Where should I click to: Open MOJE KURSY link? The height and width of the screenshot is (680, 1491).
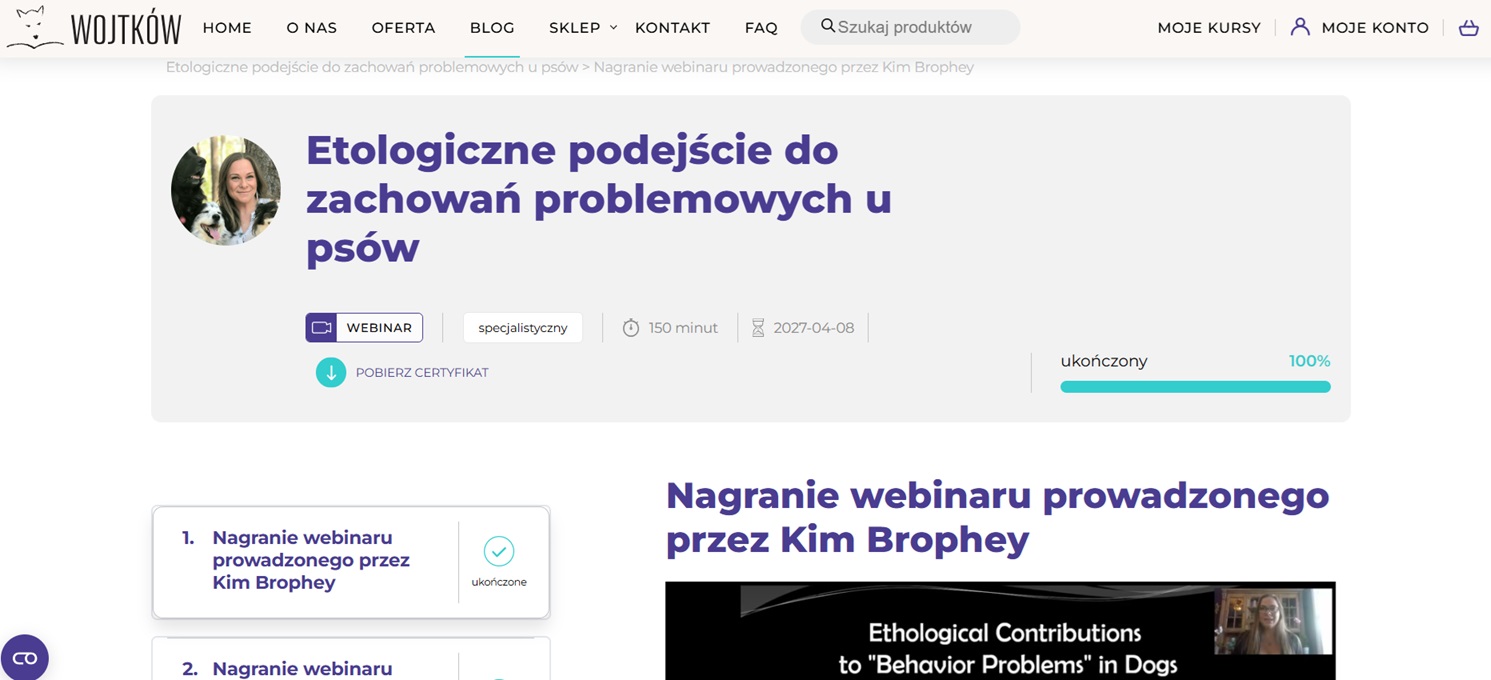pos(1208,28)
